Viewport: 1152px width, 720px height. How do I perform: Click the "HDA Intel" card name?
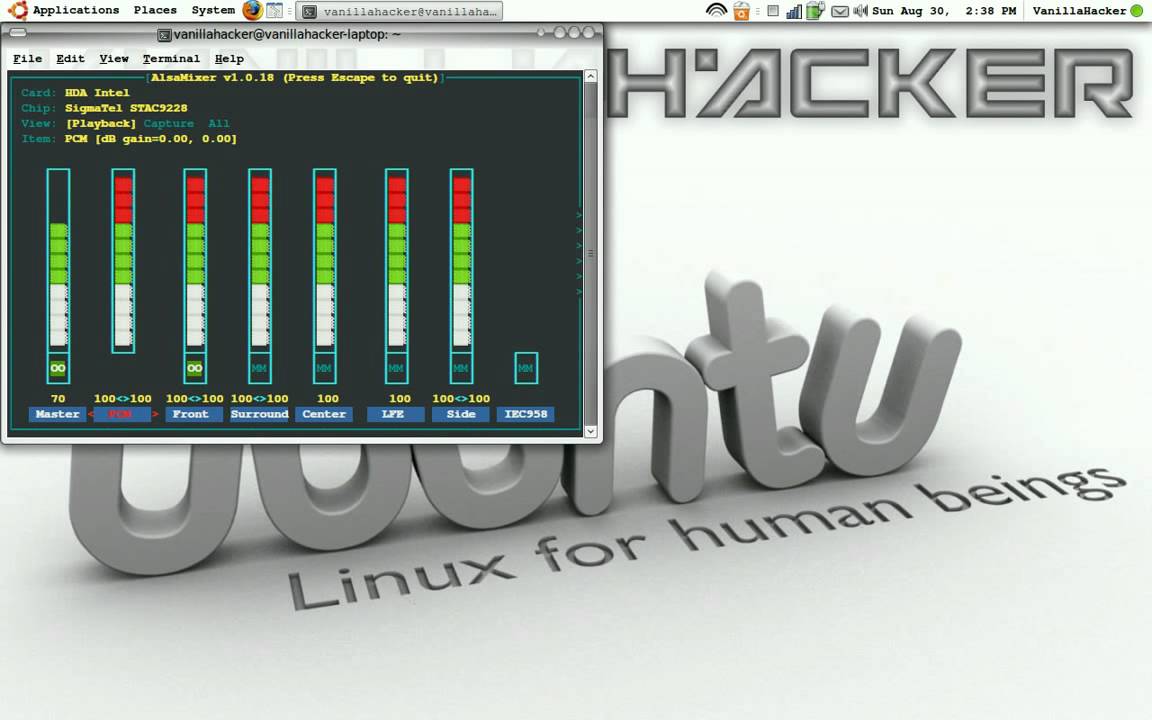click(x=97, y=93)
